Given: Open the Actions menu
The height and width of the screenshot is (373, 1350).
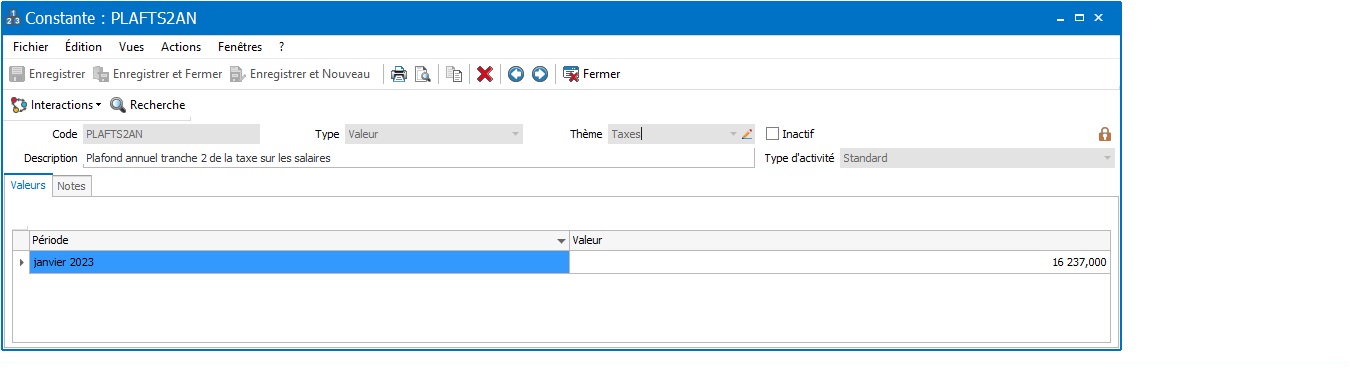Looking at the screenshot, I should tap(181, 47).
